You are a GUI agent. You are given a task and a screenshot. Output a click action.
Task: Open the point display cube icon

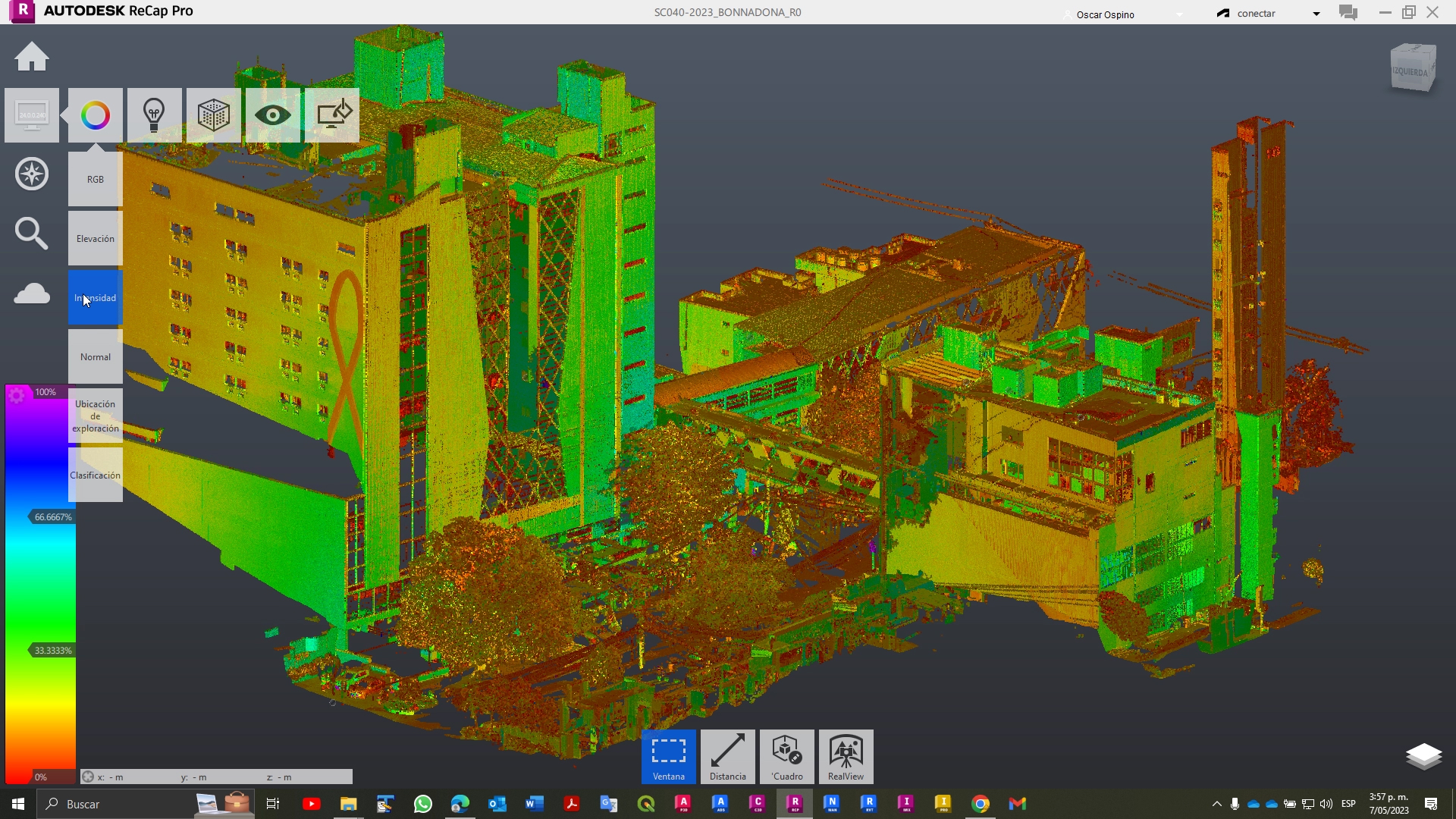(214, 115)
